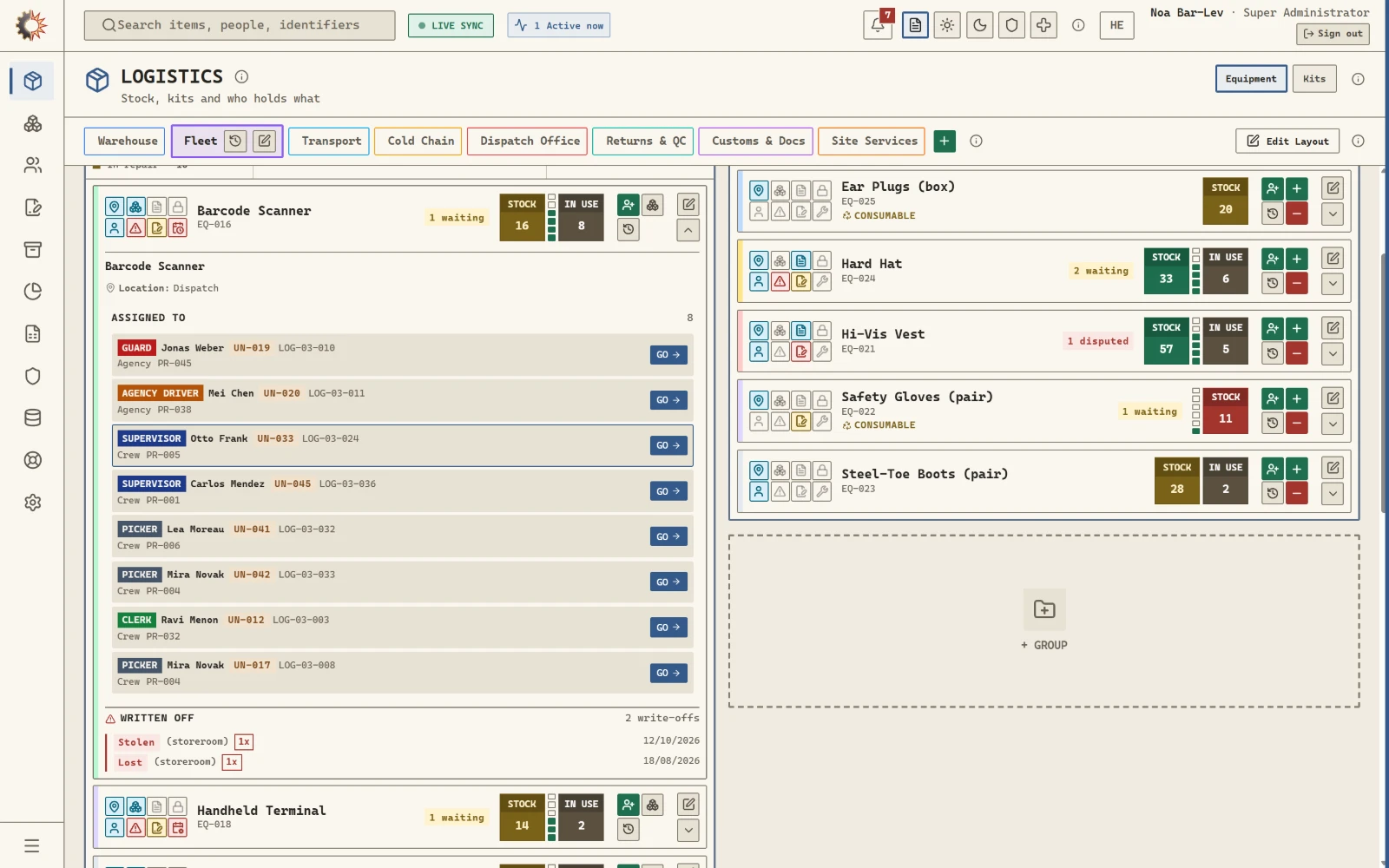
Task: Select the Equipment view toggle
Action: click(1251, 79)
